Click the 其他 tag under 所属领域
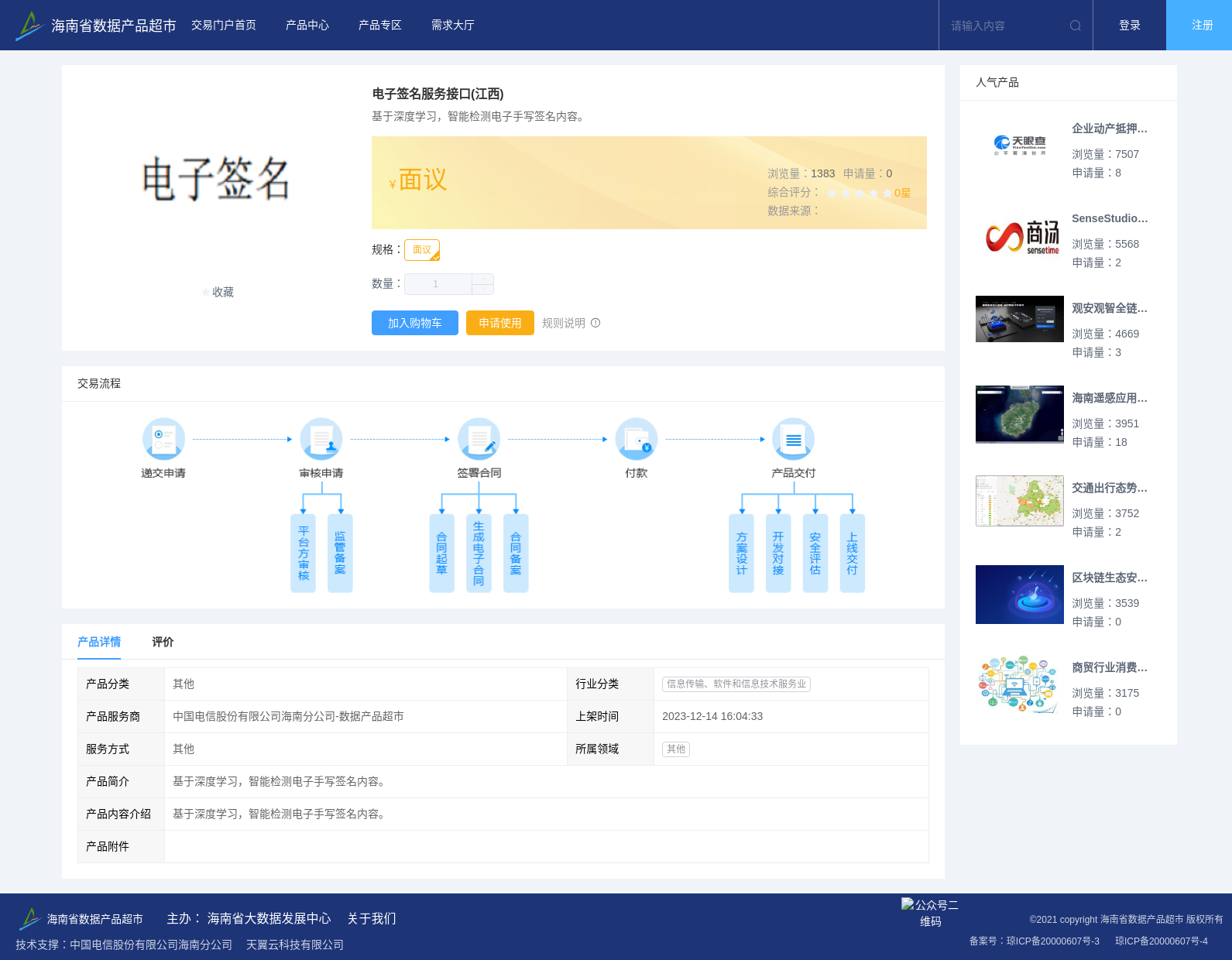 pos(676,749)
